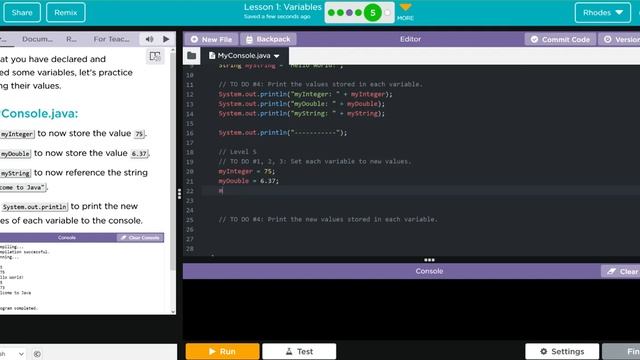Click the MyConsole.java file tab
The image size is (640, 360).
(x=244, y=56)
